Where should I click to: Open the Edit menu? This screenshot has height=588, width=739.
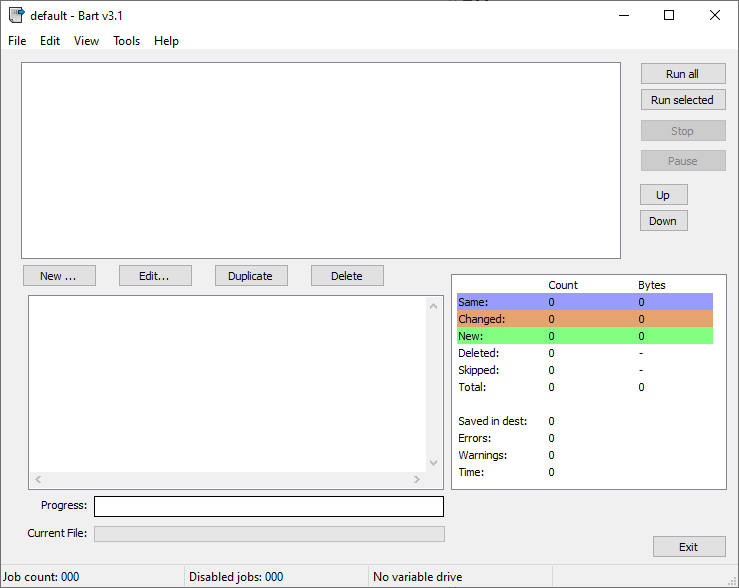[50, 41]
